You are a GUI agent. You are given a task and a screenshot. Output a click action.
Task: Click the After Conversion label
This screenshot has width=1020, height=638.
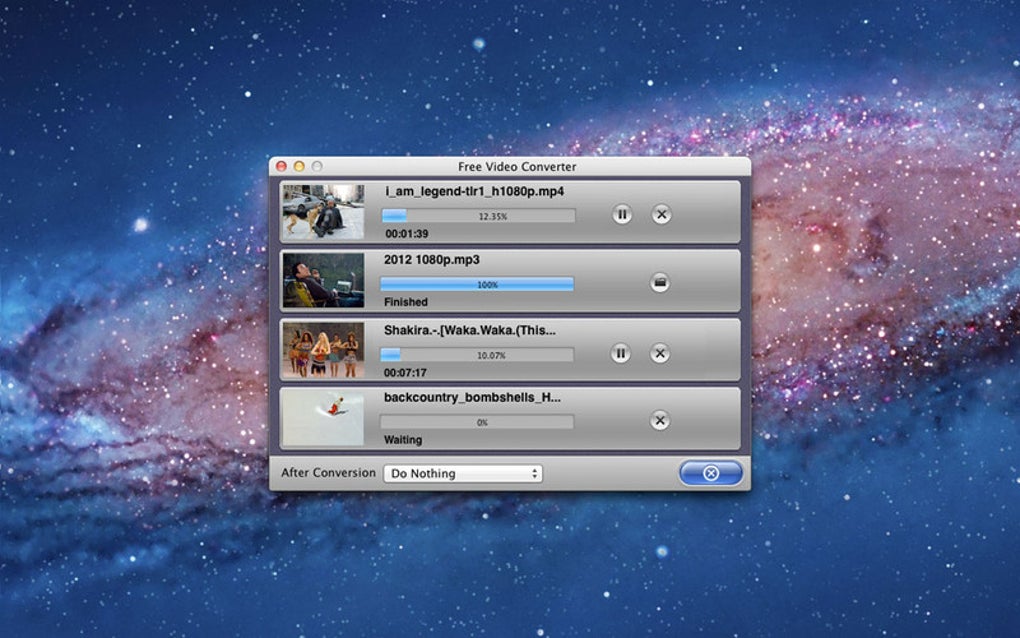(x=328, y=473)
